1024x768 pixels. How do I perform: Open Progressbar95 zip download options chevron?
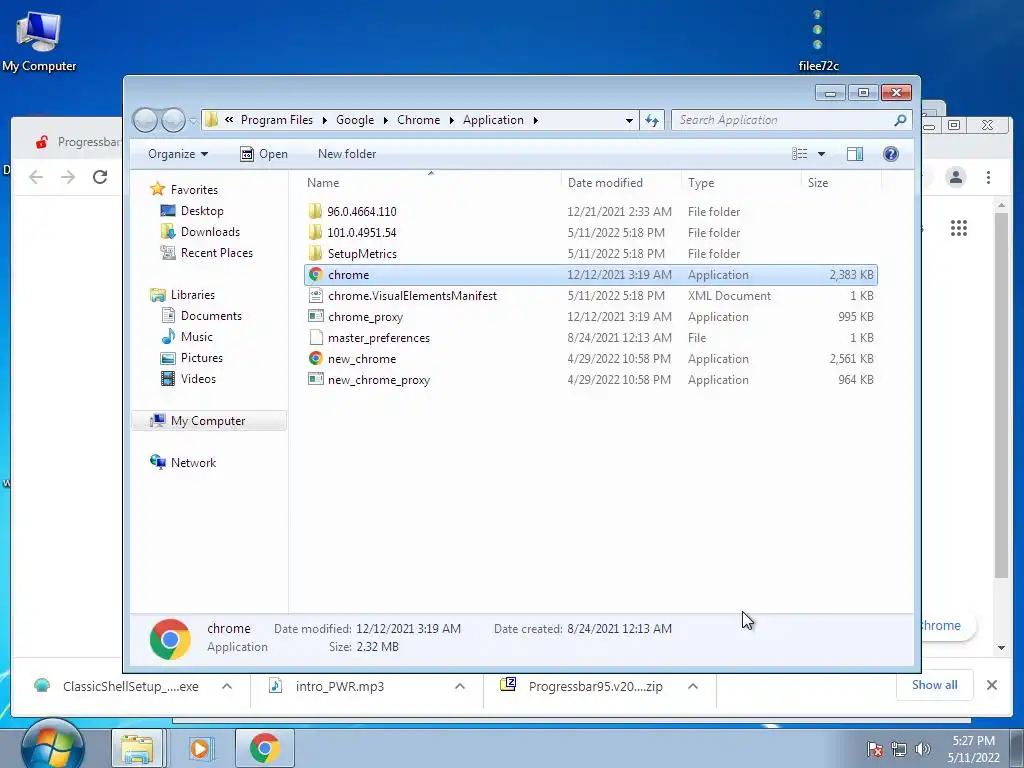click(x=693, y=686)
